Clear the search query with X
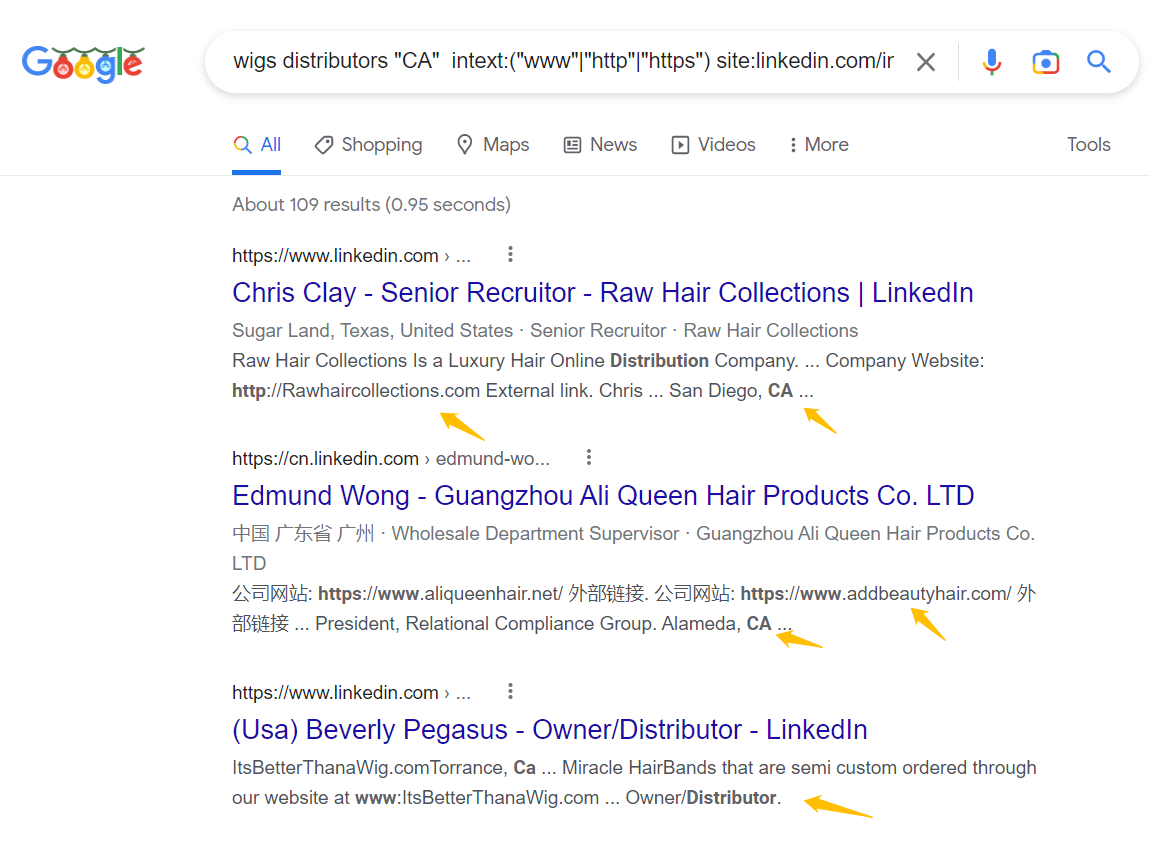 [926, 62]
